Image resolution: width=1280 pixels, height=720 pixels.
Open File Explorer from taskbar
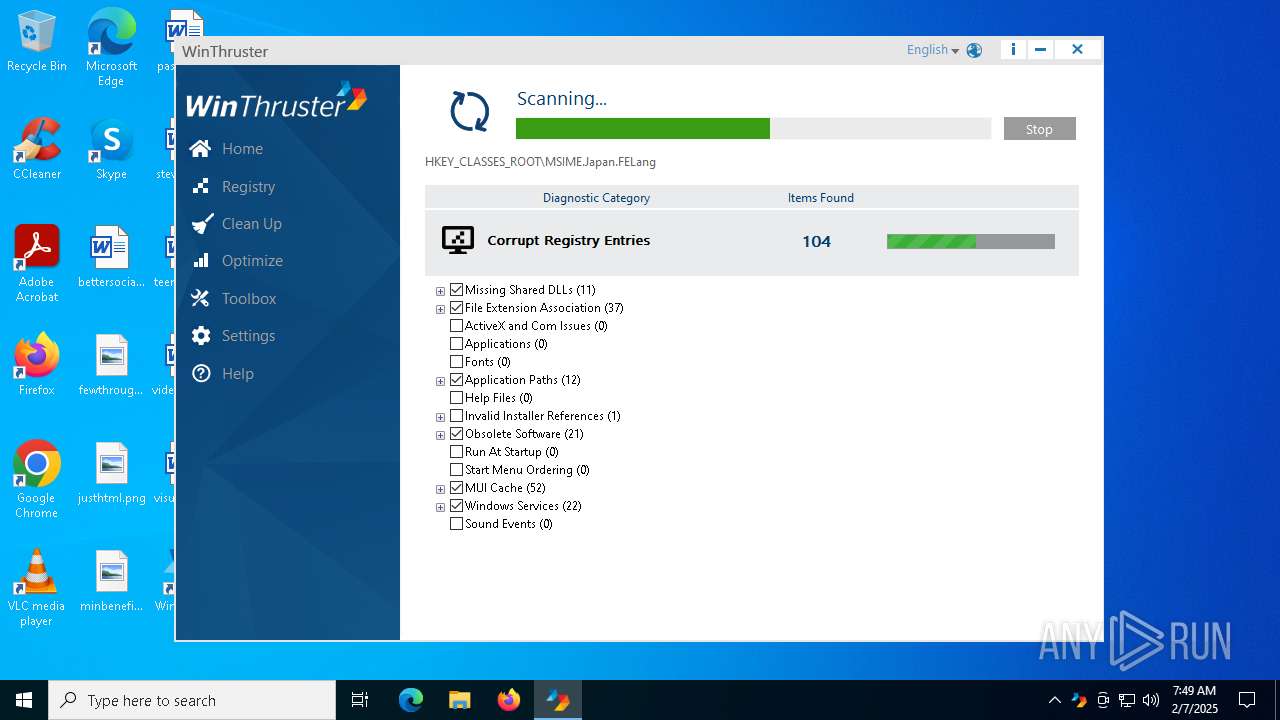coord(459,700)
